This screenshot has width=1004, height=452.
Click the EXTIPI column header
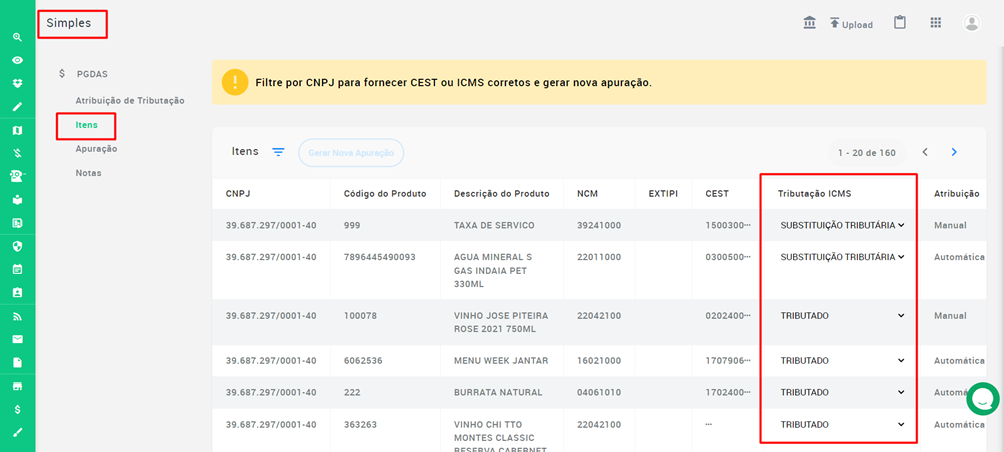(x=663, y=194)
